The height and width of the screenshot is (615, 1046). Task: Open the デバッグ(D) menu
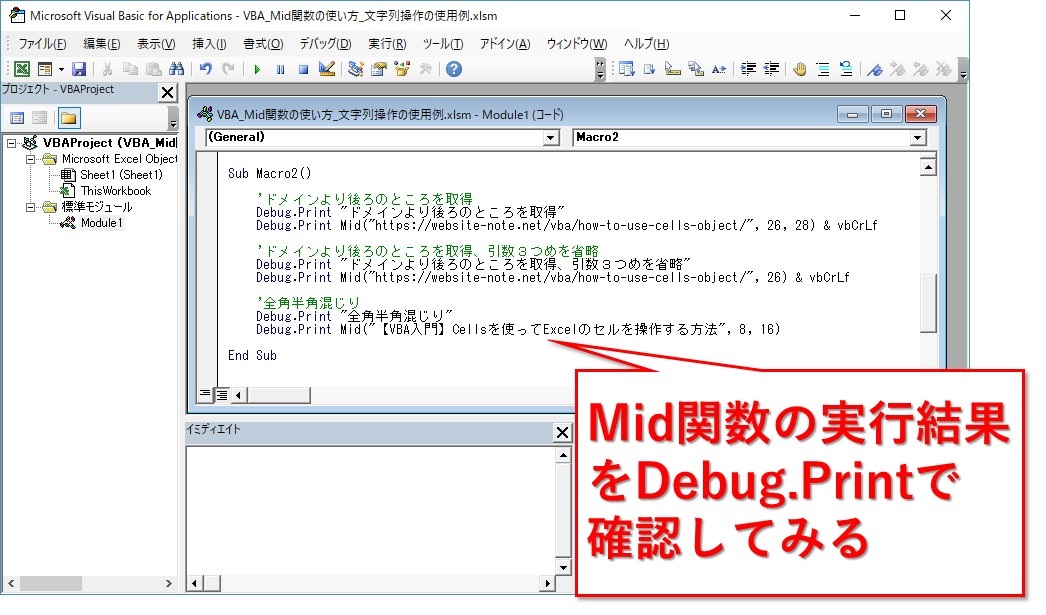(325, 44)
